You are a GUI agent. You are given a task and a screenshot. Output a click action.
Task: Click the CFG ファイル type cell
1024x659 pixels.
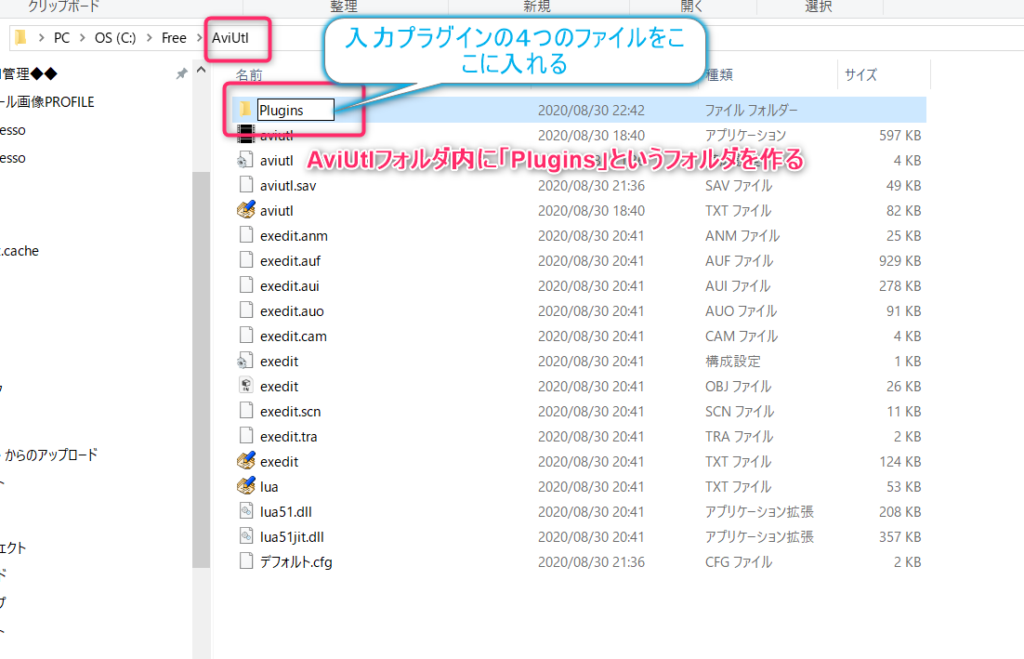coord(739,562)
